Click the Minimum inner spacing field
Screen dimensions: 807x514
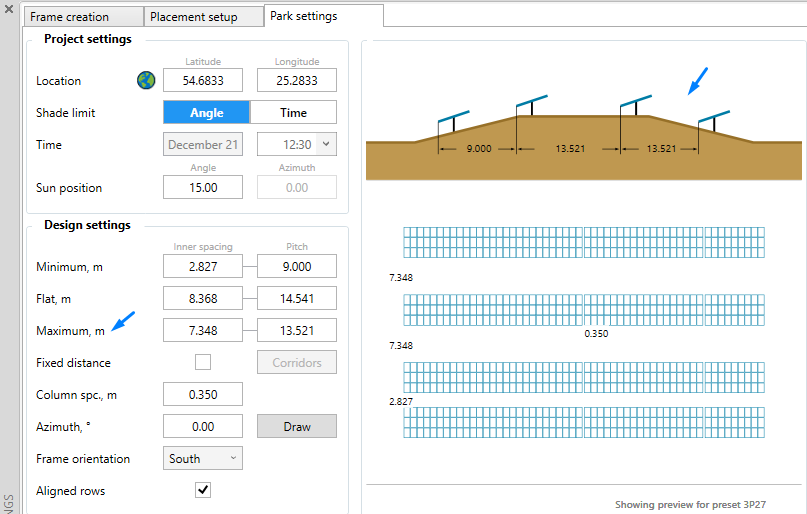pyautogui.click(x=203, y=267)
